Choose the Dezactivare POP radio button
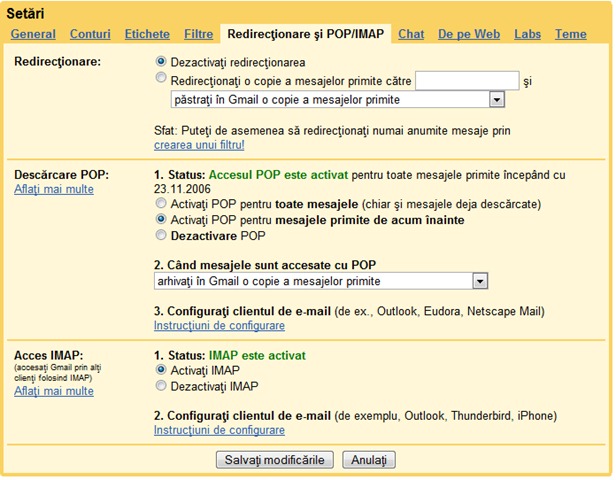 [161, 235]
